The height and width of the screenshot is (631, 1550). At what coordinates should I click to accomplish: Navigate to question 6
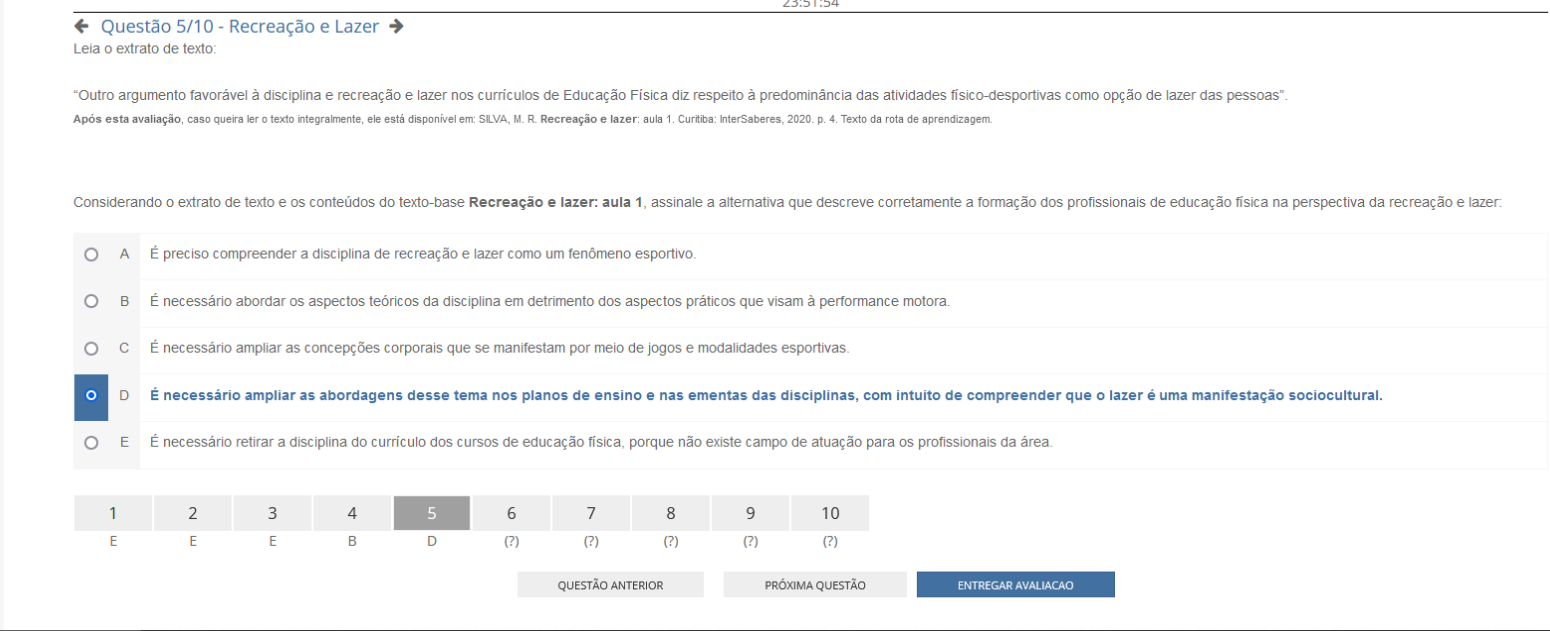pos(511,513)
